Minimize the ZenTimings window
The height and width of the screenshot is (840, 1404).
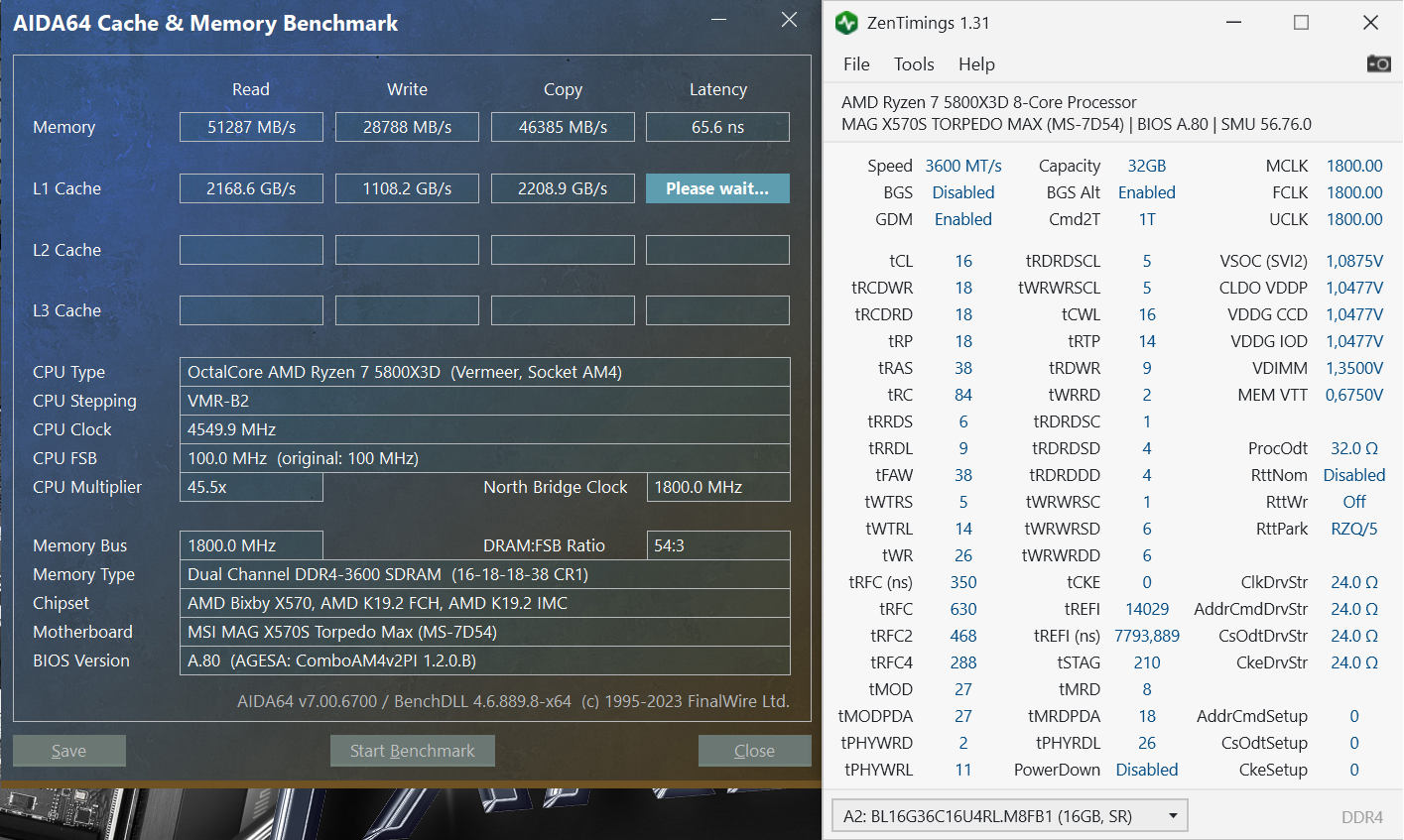click(1234, 23)
